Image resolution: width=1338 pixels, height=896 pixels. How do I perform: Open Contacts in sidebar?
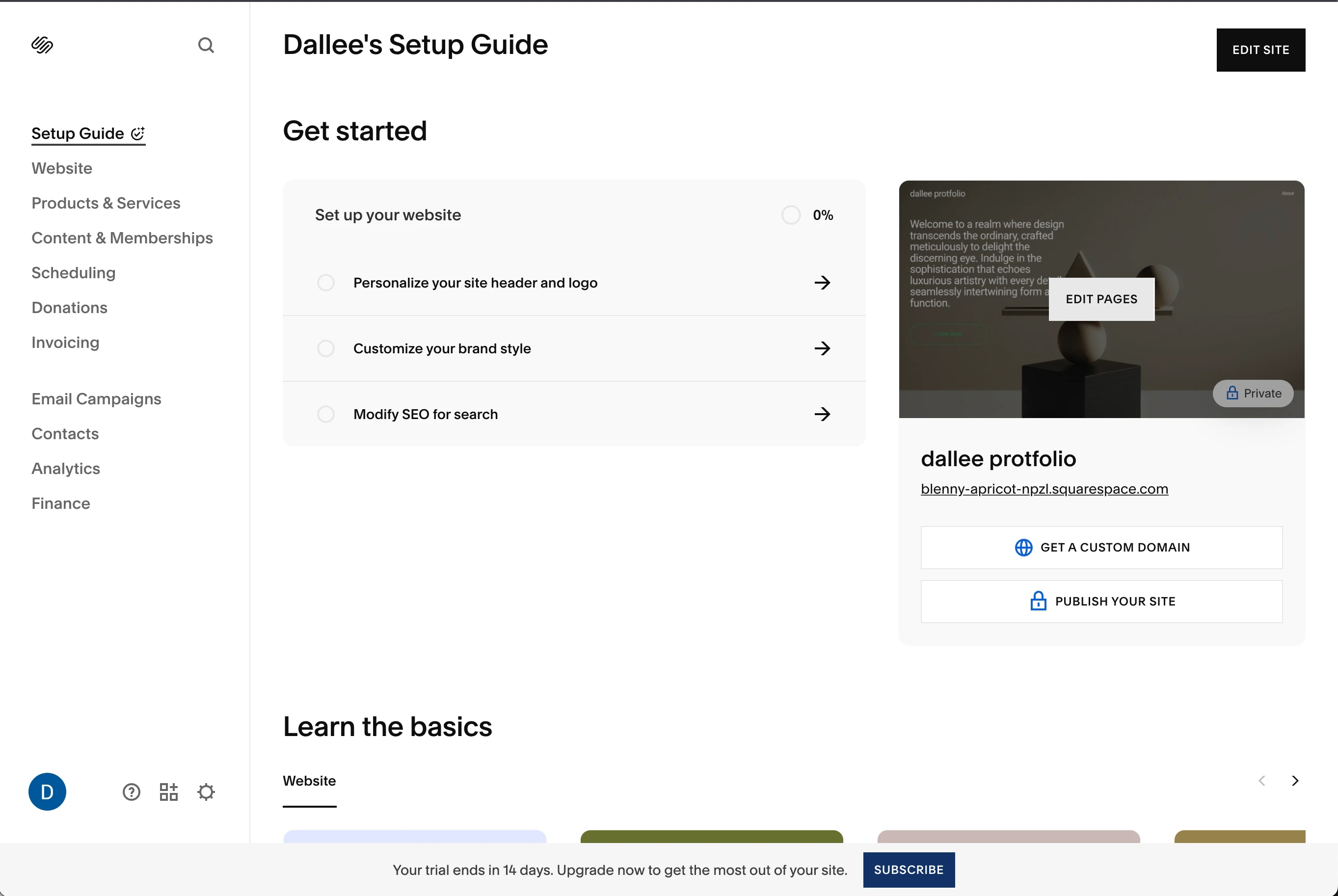[x=65, y=434]
